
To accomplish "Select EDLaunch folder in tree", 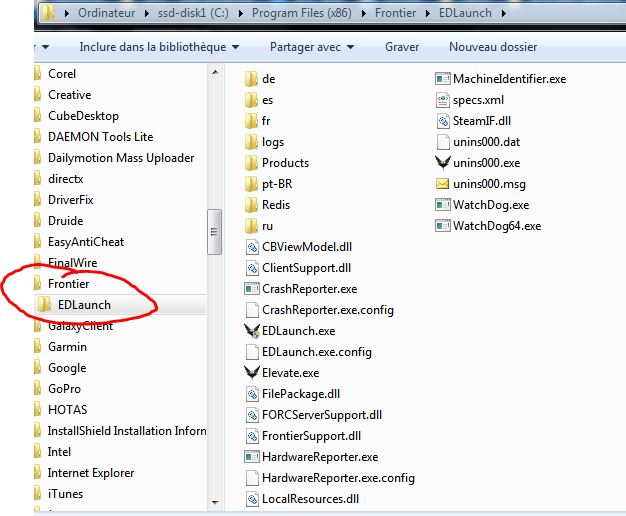I will pos(84,305).
